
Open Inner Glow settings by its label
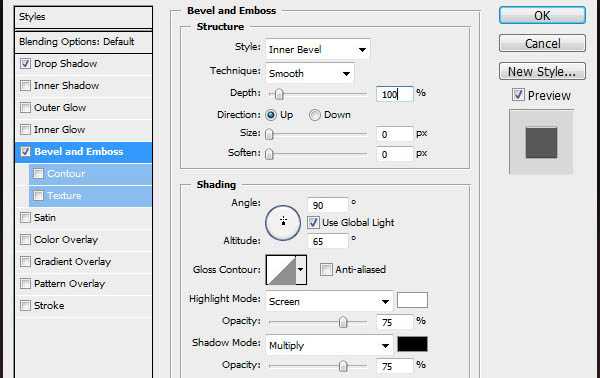click(60, 130)
